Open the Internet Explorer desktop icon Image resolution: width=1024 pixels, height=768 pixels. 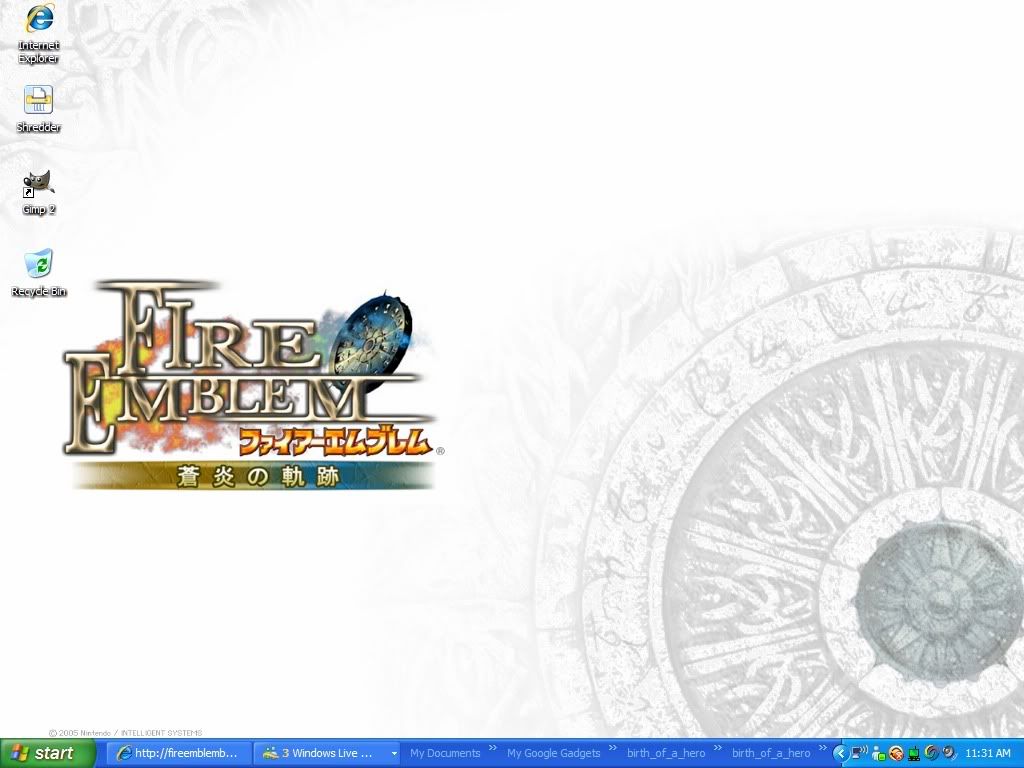[39, 20]
